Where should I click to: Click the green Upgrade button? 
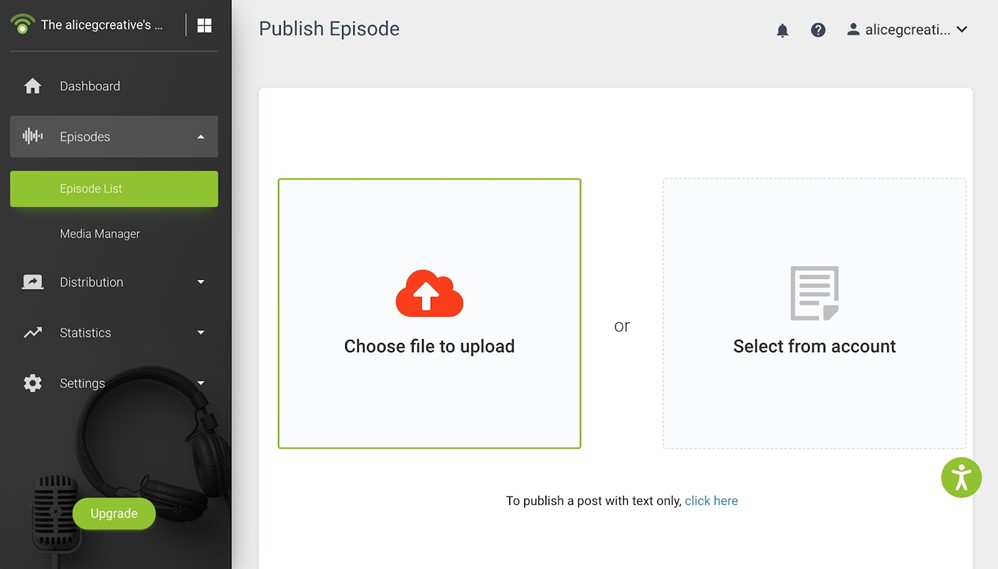point(114,514)
